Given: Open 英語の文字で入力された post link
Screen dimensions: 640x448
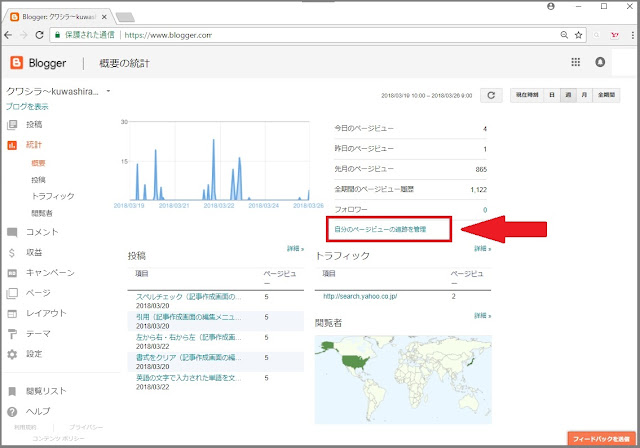Looking at the screenshot, I should tap(189, 378).
